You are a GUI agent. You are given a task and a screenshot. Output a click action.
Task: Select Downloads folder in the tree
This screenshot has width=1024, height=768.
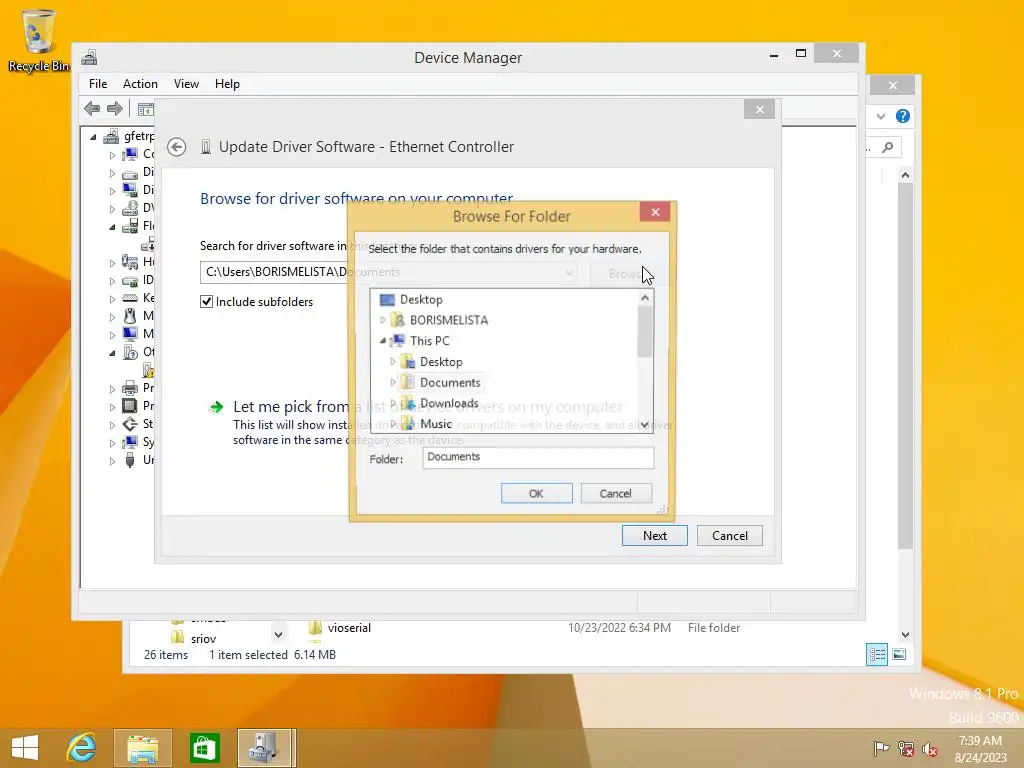(x=449, y=403)
